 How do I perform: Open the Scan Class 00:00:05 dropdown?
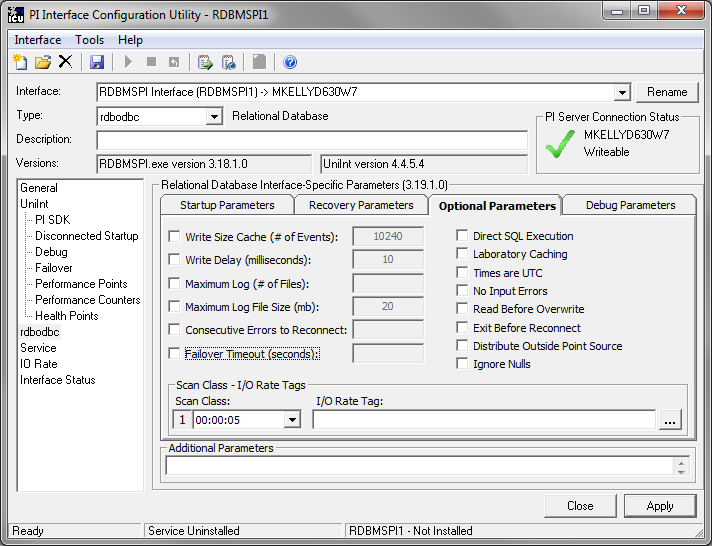tap(292, 420)
